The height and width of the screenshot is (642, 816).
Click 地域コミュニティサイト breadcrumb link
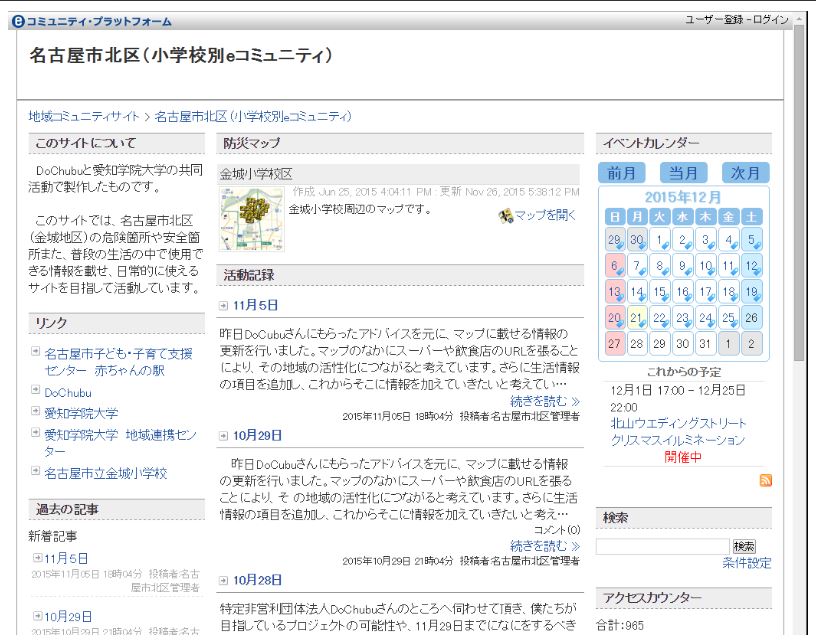(84, 117)
